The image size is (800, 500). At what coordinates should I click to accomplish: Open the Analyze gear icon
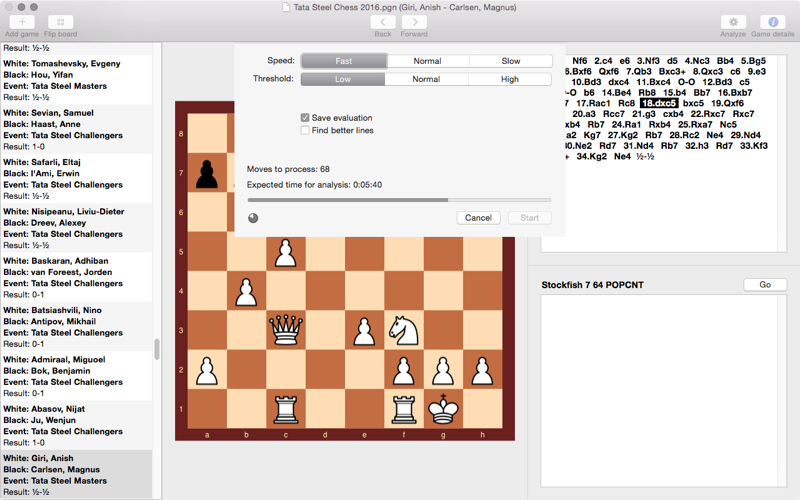click(733, 22)
